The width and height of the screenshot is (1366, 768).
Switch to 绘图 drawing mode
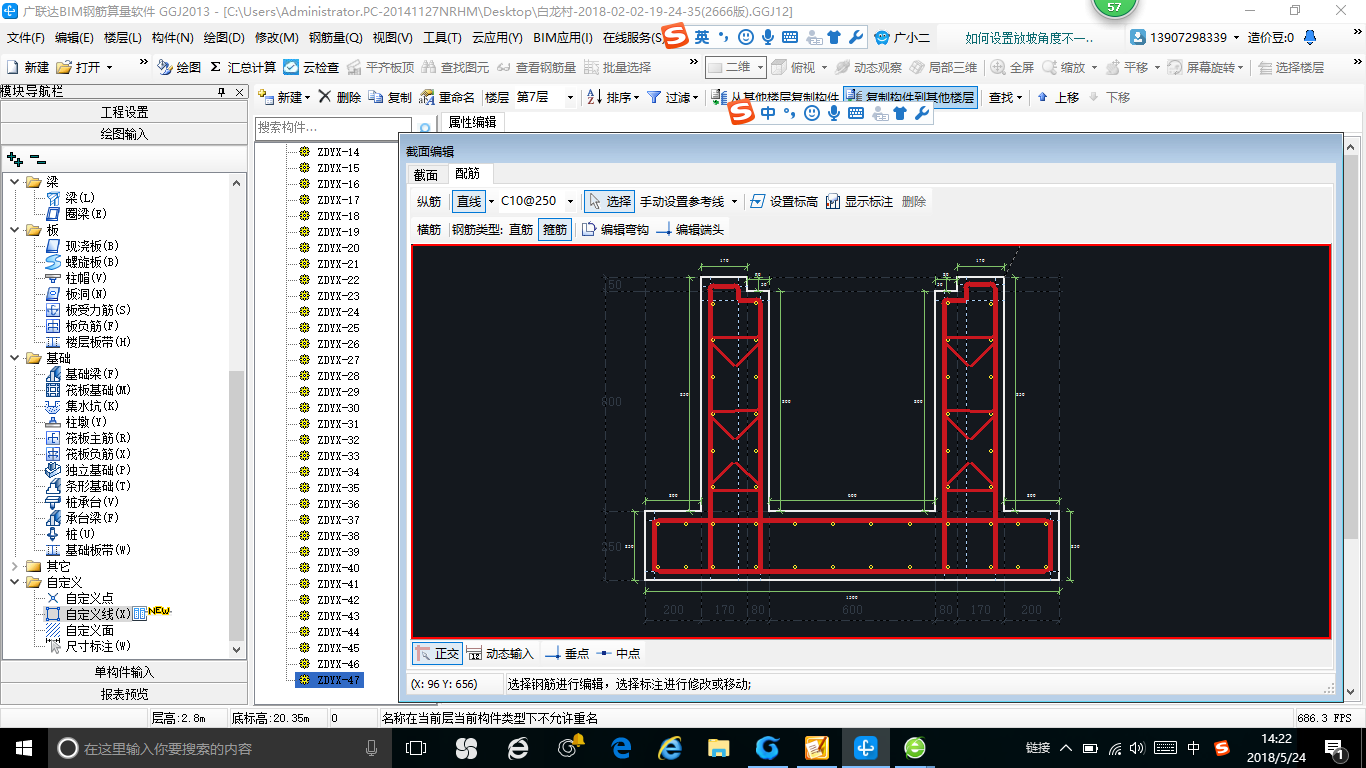click(180, 67)
